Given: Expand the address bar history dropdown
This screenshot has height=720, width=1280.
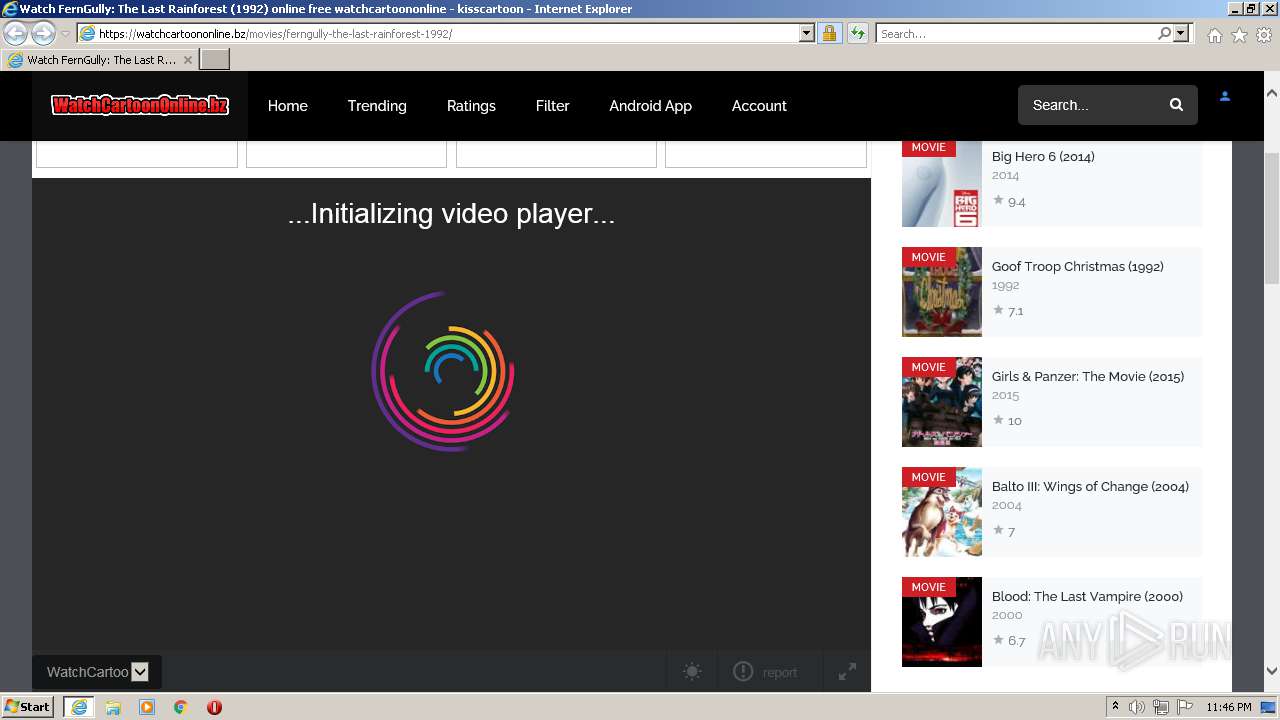Looking at the screenshot, I should (807, 34).
